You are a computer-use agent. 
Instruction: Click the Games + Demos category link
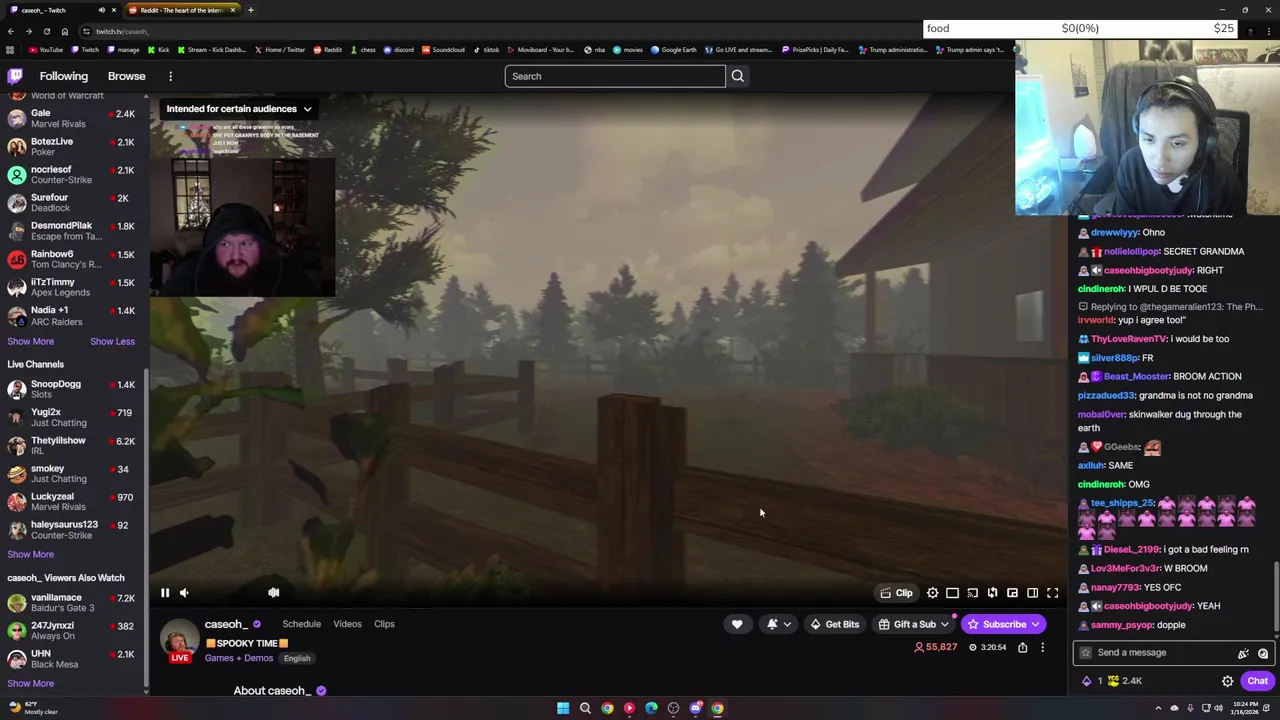pos(239,658)
